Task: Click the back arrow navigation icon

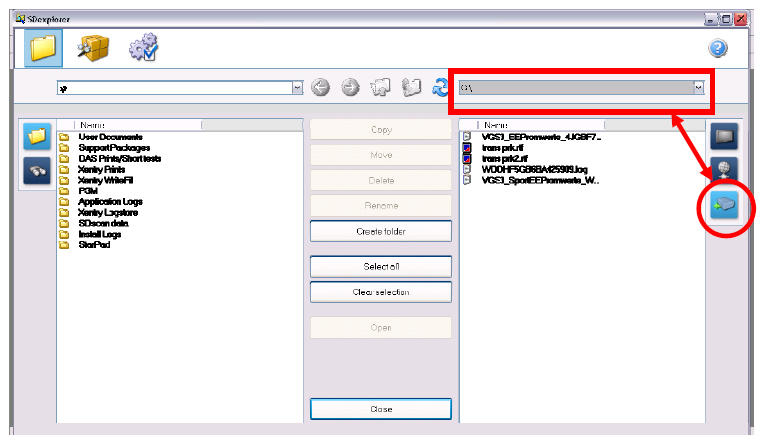Action: point(321,88)
